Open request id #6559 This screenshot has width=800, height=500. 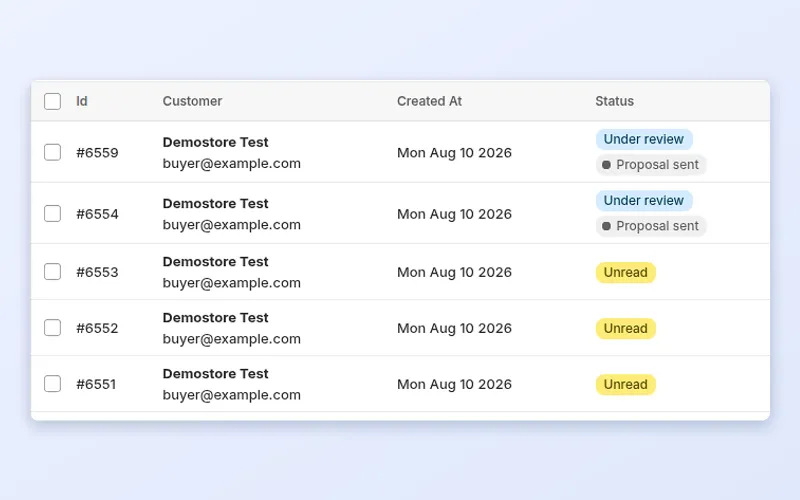pos(97,153)
